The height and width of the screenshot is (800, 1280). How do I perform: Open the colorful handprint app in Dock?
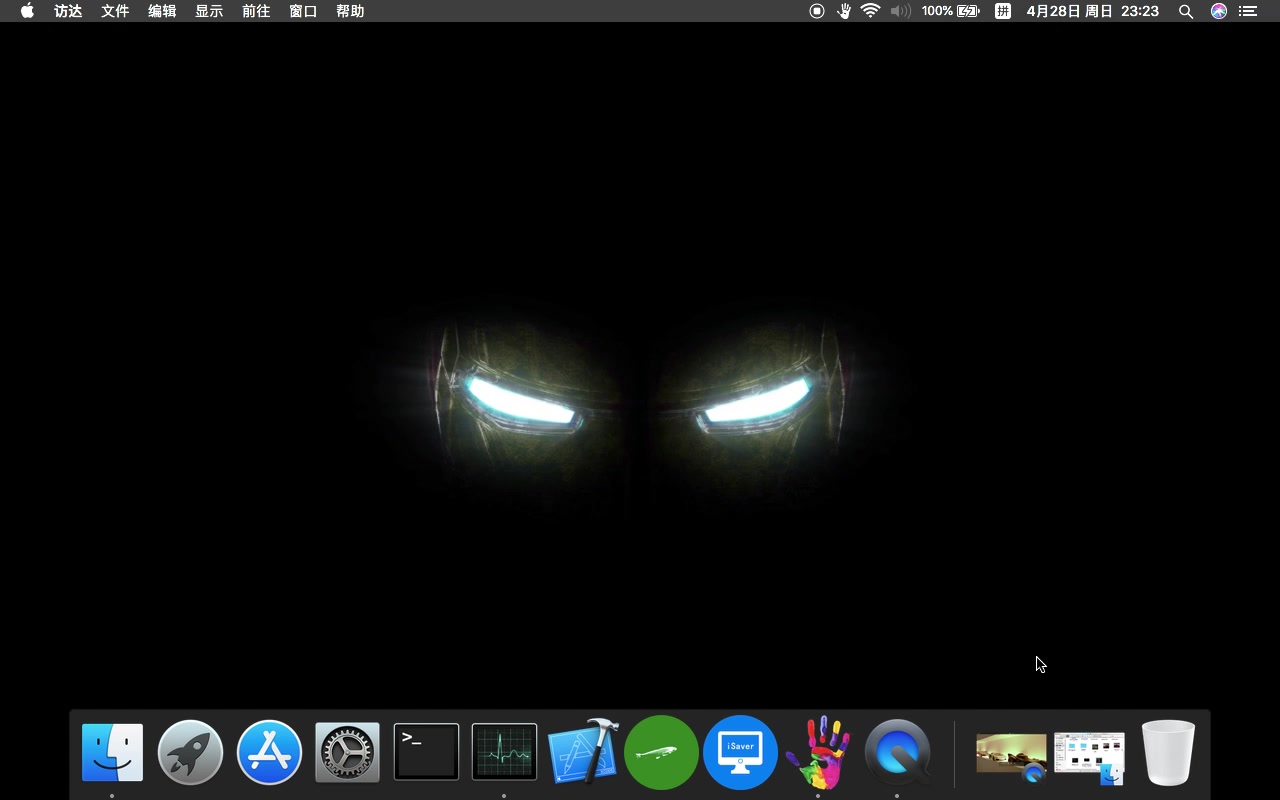pyautogui.click(x=818, y=752)
